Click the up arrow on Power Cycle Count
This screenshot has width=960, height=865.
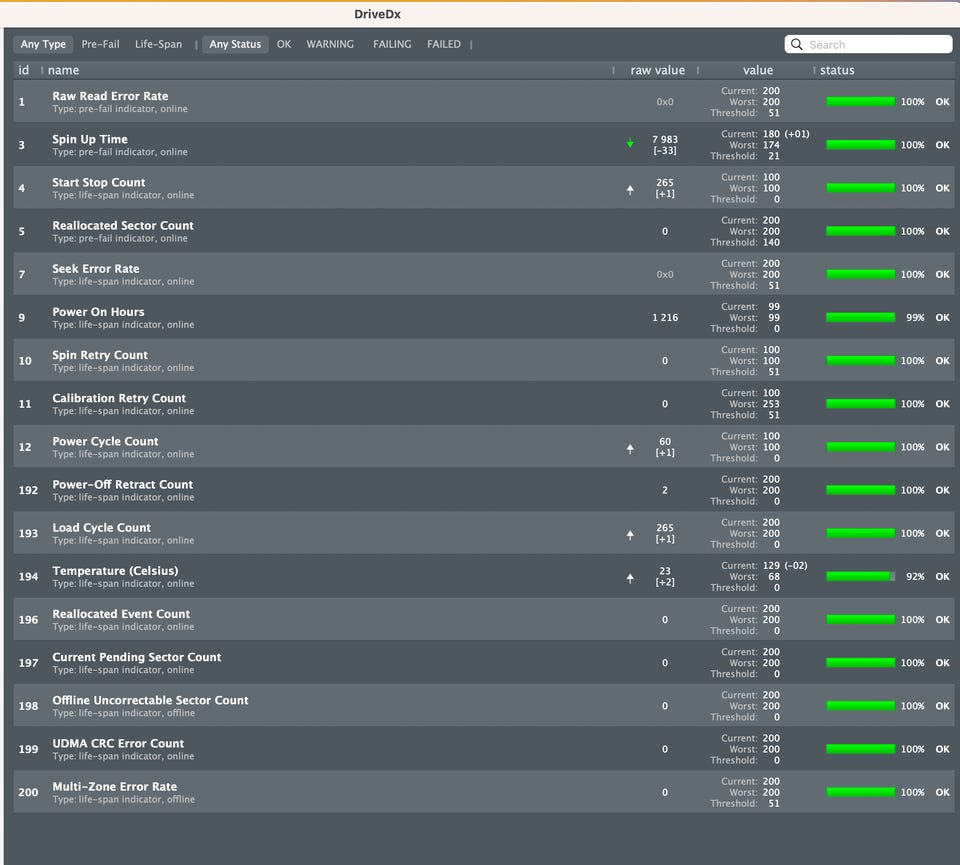pos(630,449)
